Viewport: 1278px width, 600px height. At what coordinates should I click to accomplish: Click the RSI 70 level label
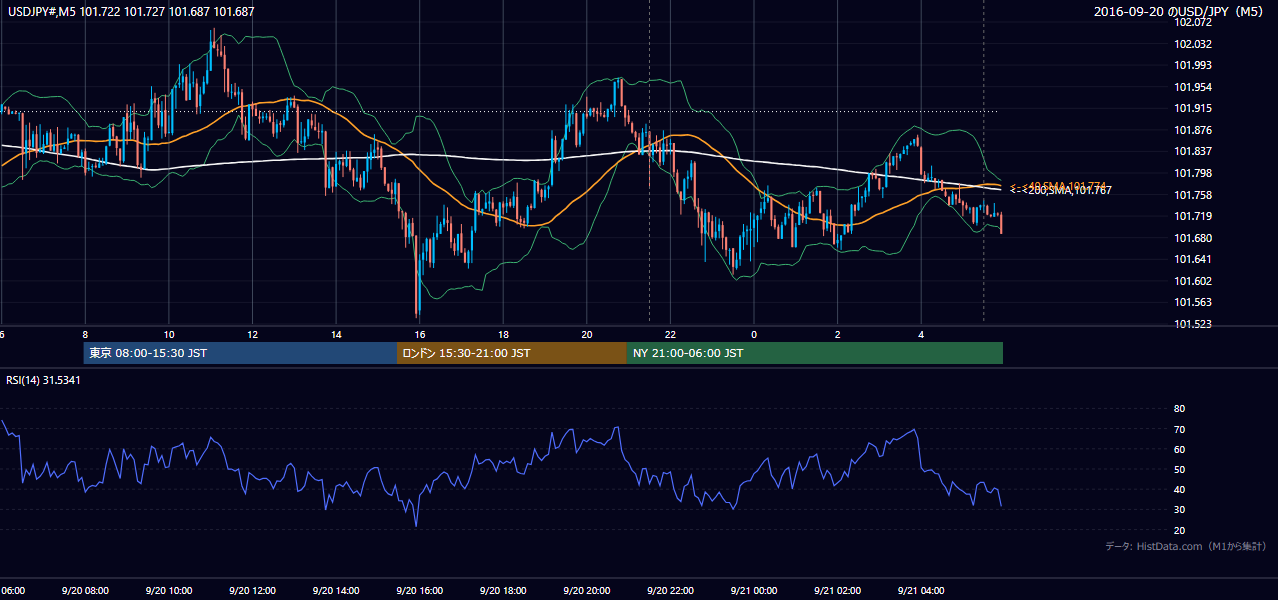click(x=1179, y=429)
